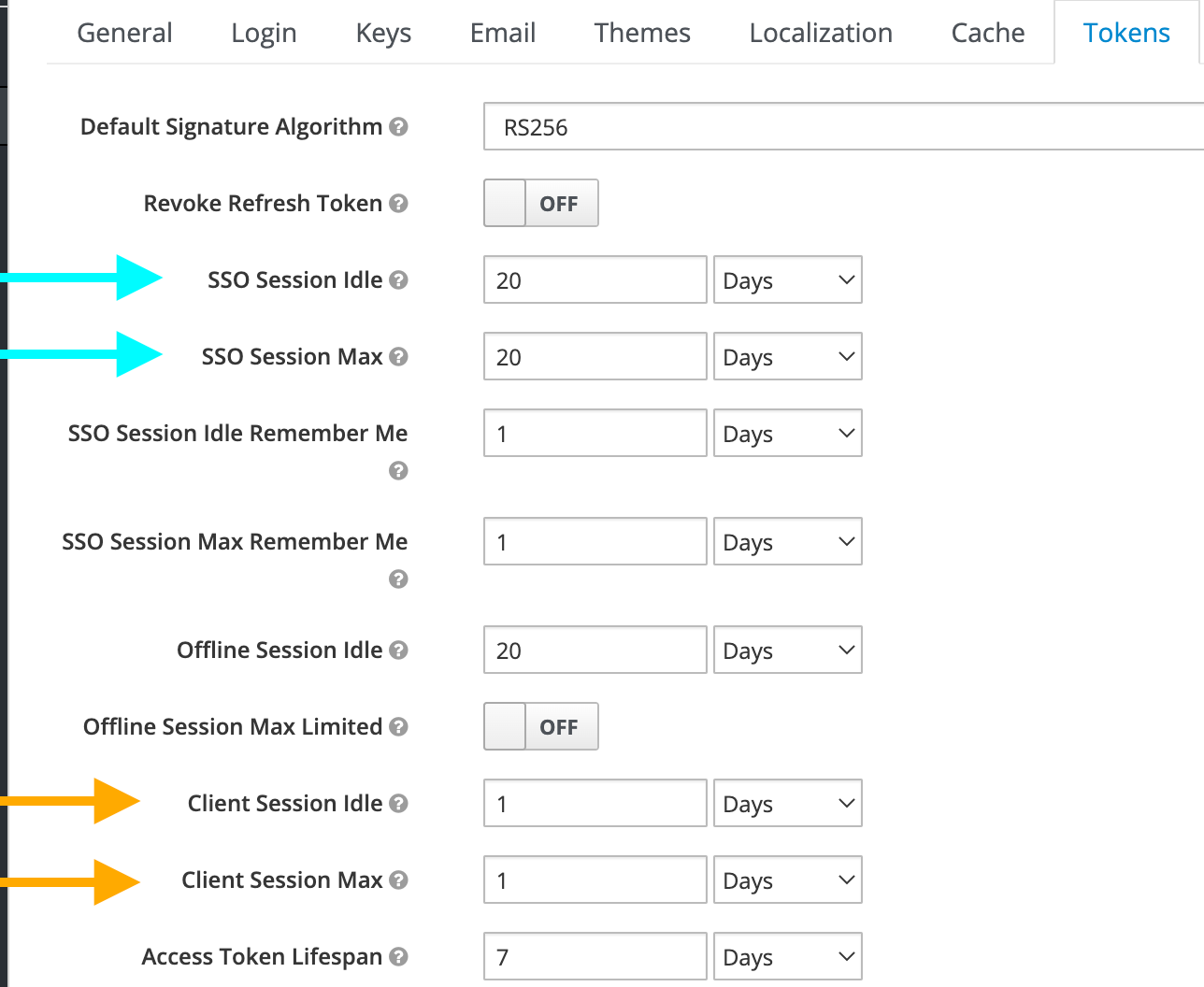This screenshot has width=1204, height=987.
Task: Click help icon beside Revoke Refresh Token
Action: click(398, 204)
